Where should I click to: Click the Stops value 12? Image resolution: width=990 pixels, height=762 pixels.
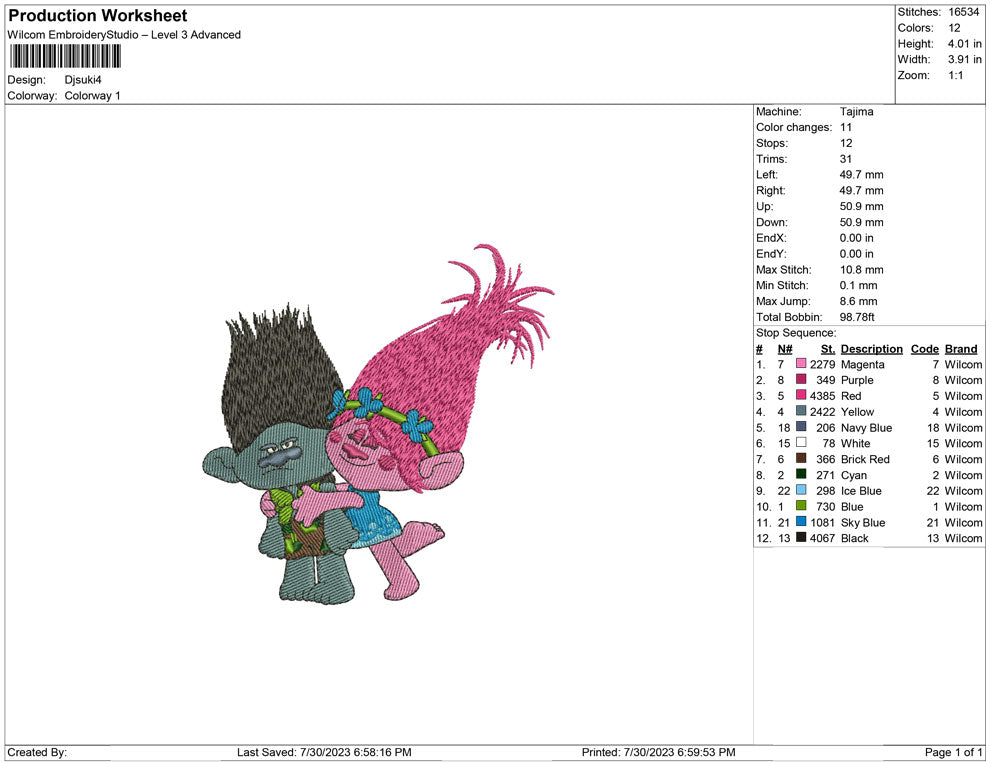pos(846,143)
